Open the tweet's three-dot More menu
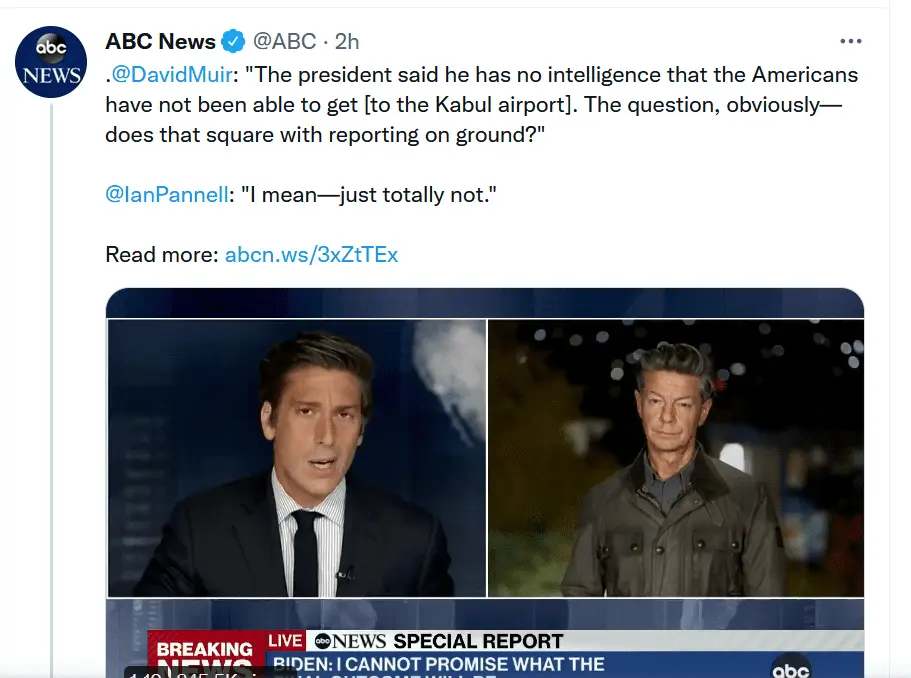Viewport: 911px width, 678px height. (850, 42)
